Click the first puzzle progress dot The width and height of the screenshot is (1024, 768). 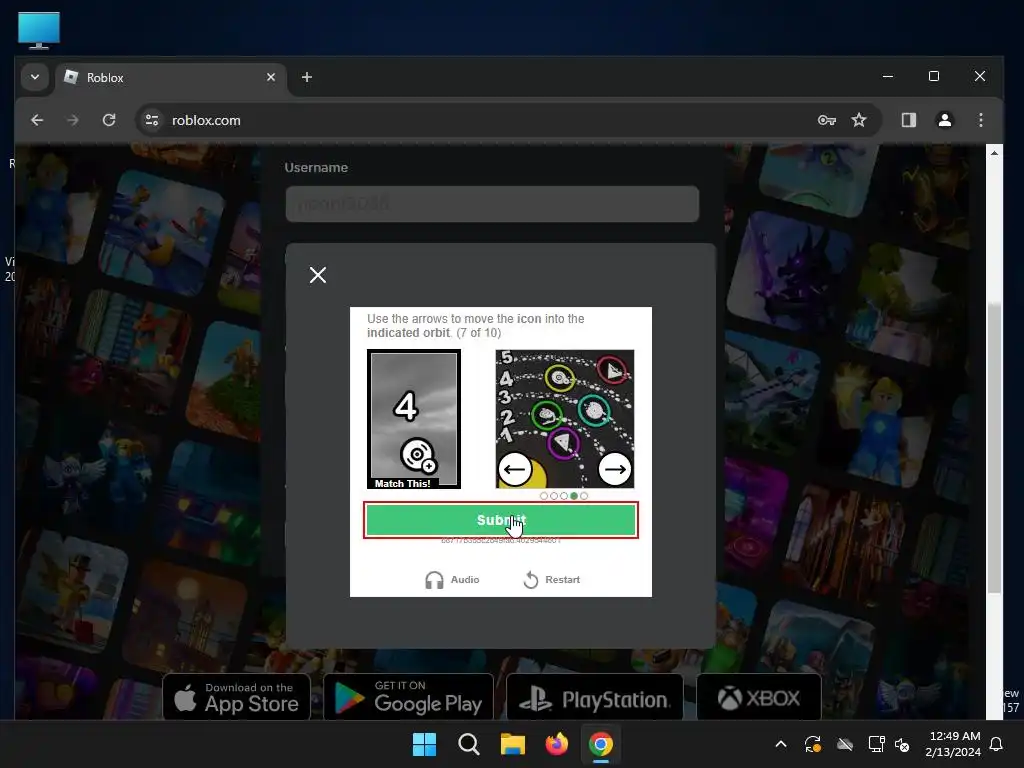pos(544,496)
